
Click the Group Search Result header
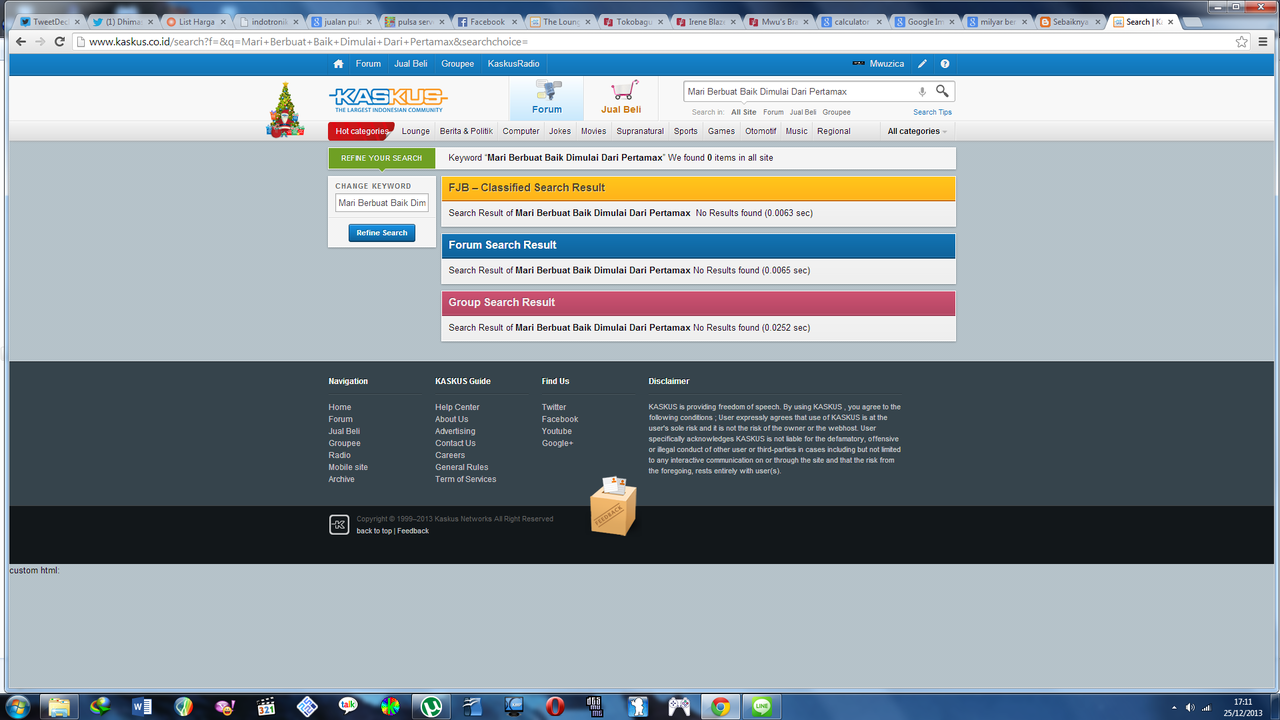pyautogui.click(x=698, y=303)
